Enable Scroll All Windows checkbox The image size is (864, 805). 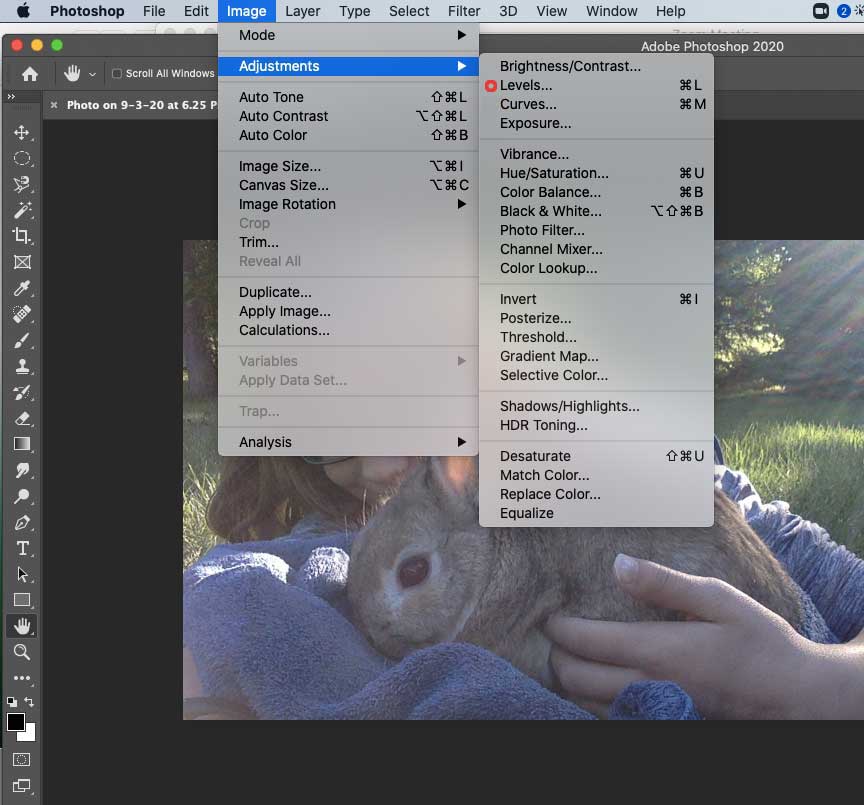click(x=117, y=73)
